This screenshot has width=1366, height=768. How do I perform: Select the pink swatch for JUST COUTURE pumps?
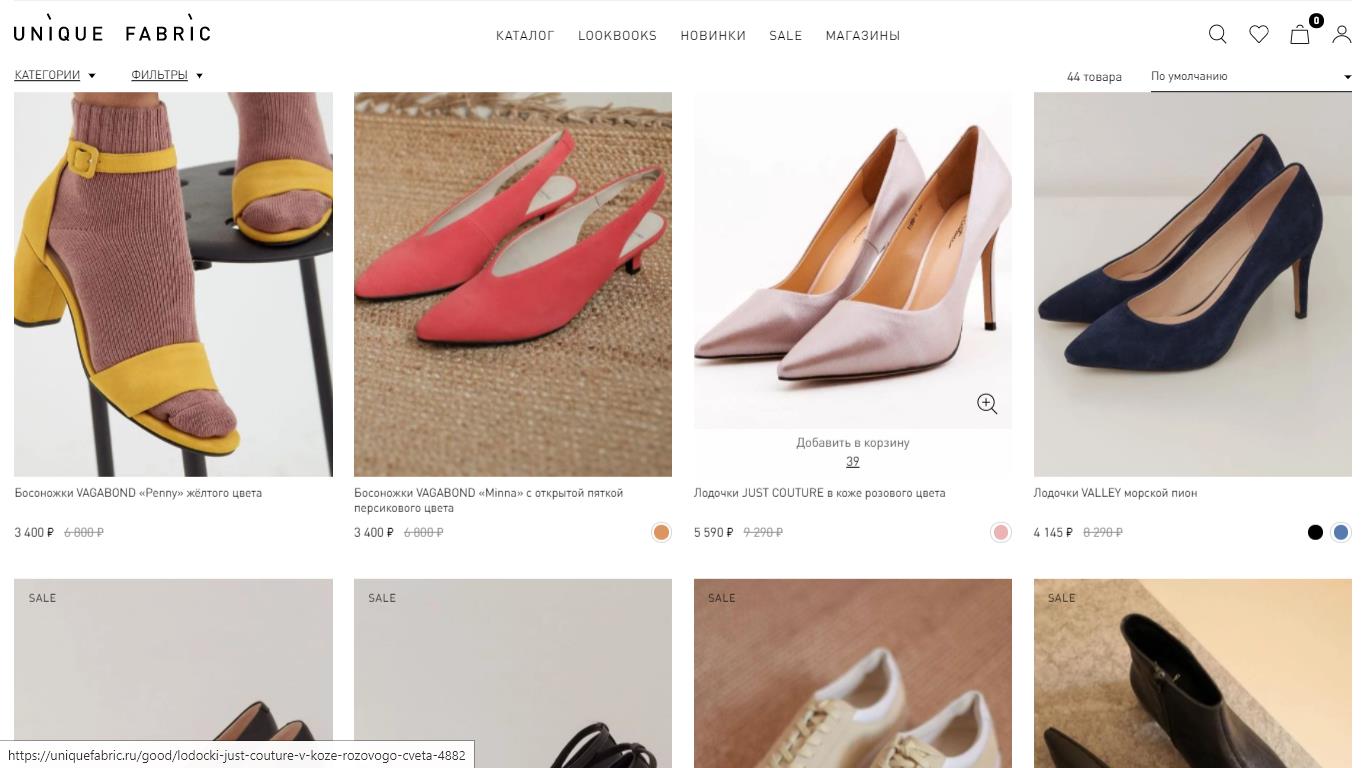click(x=1001, y=532)
